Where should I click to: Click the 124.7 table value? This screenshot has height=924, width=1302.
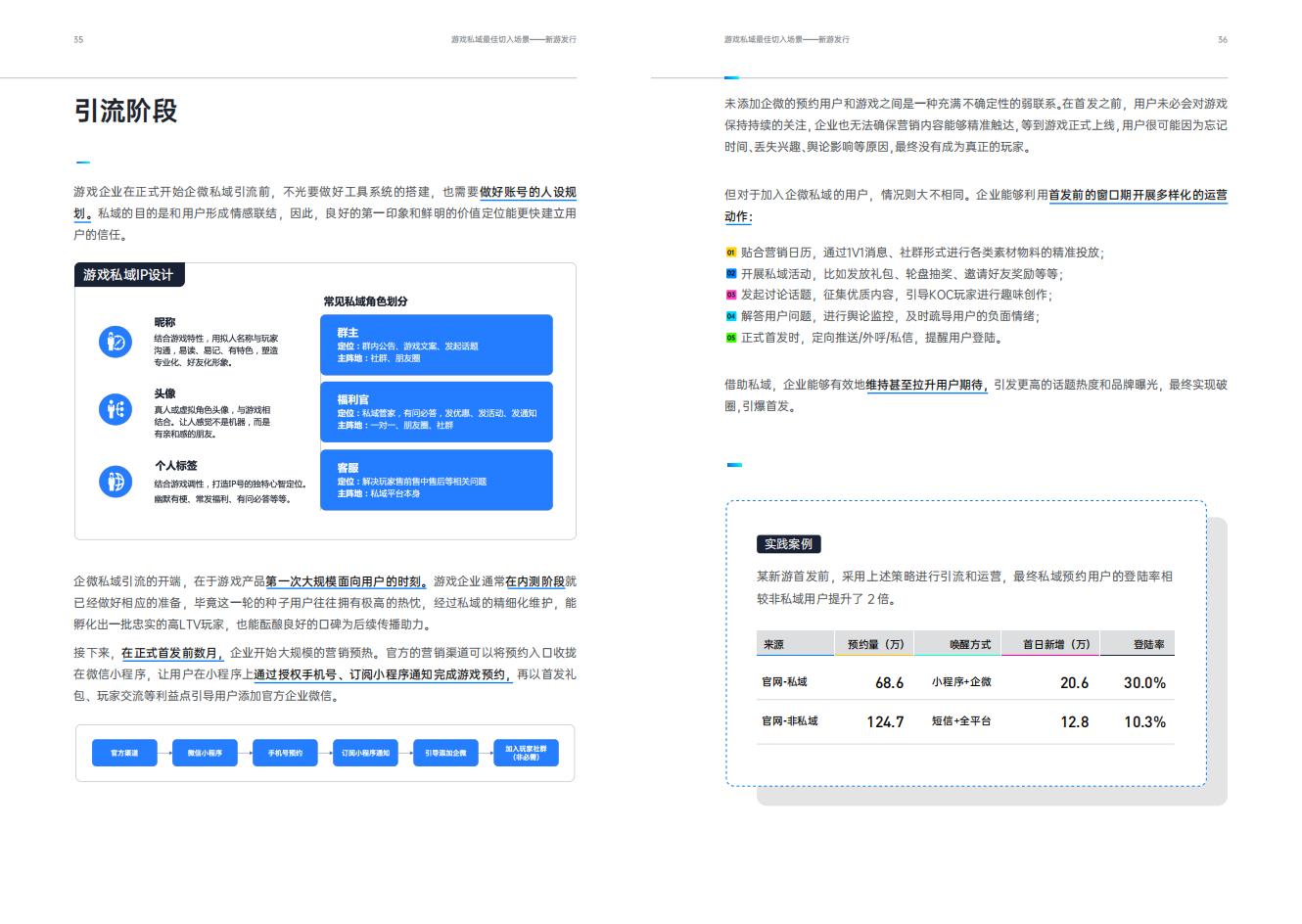pyautogui.click(x=885, y=721)
